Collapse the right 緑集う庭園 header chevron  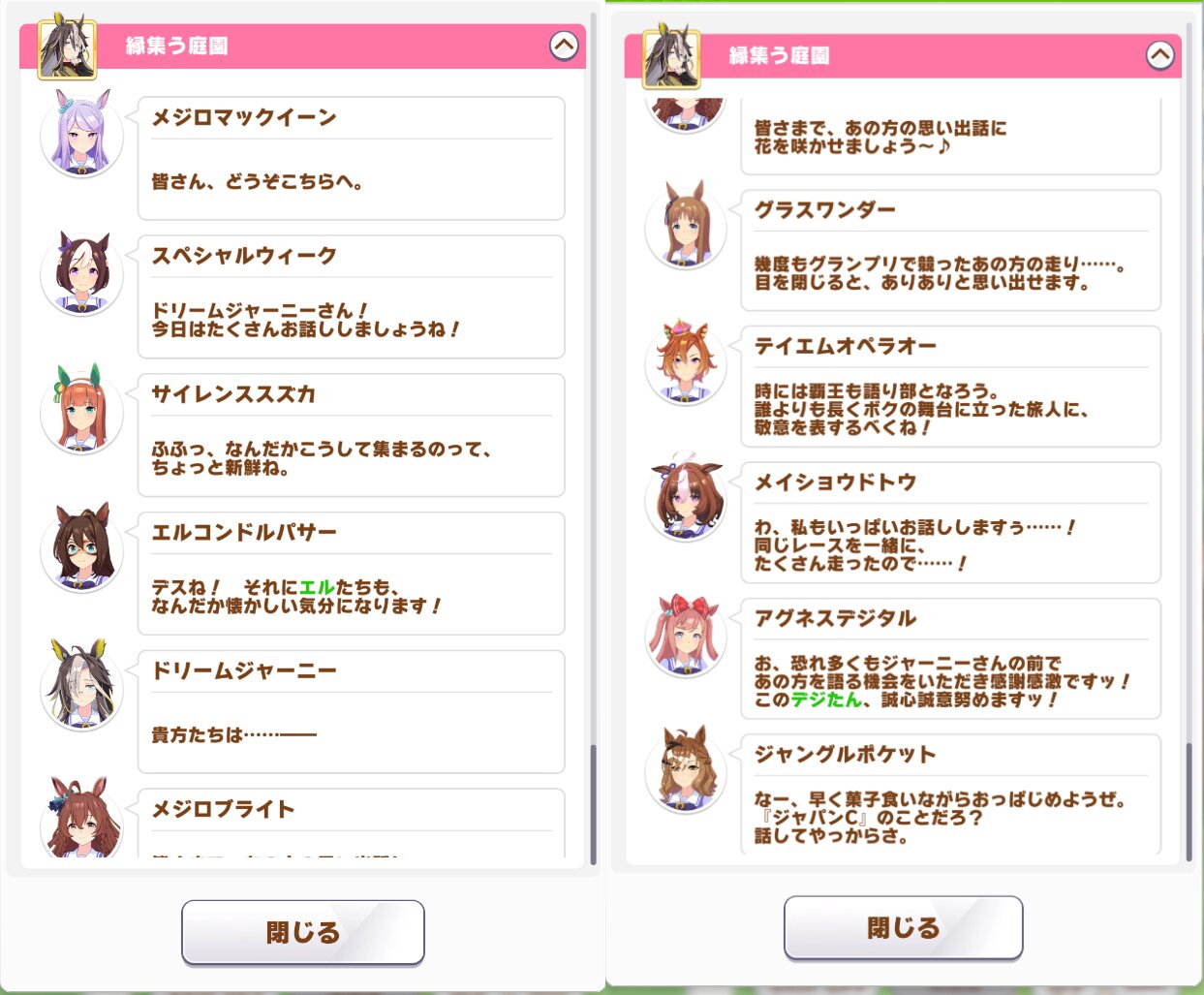click(x=1159, y=55)
